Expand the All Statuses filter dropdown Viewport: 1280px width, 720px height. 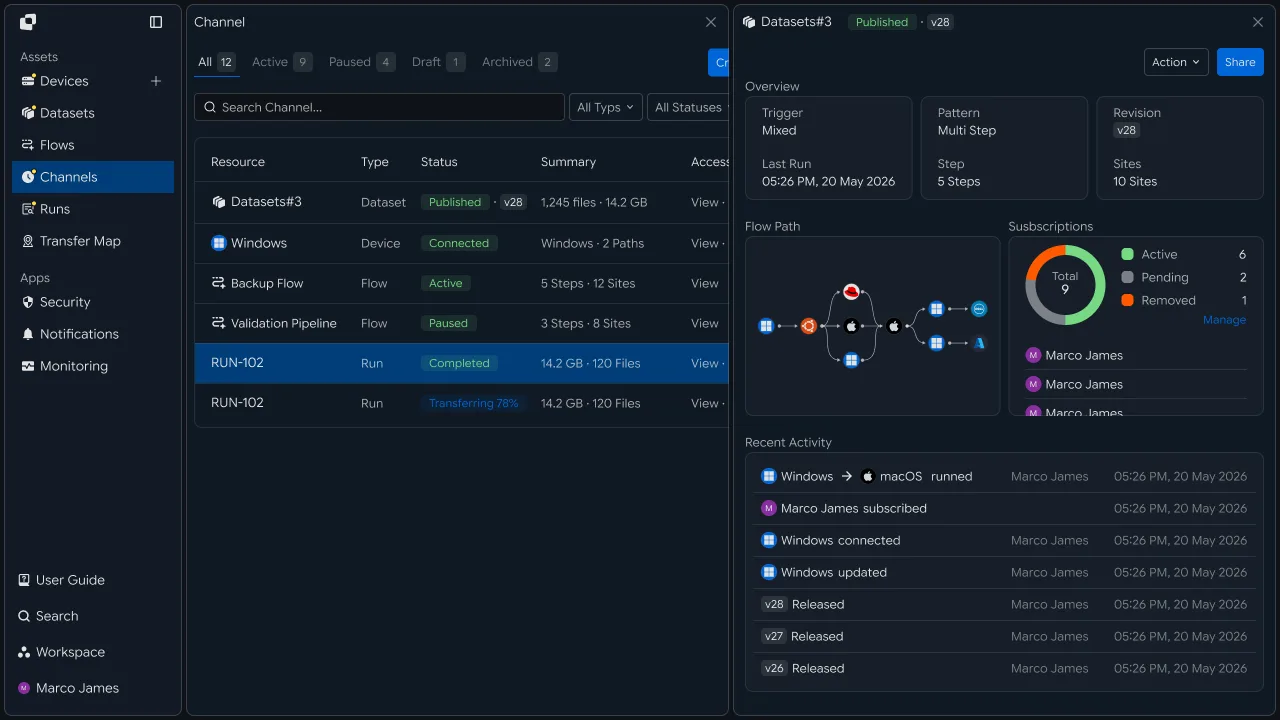click(688, 107)
